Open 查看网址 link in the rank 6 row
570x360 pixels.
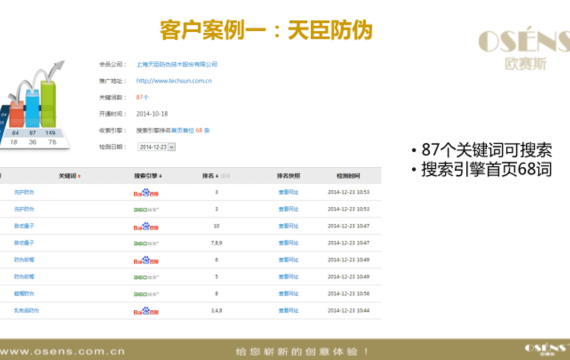[288, 260]
